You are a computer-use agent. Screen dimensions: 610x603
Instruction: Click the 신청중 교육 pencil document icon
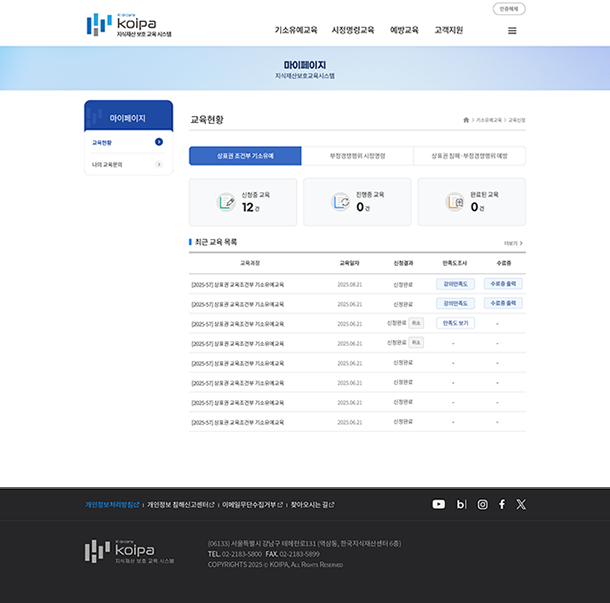227,202
